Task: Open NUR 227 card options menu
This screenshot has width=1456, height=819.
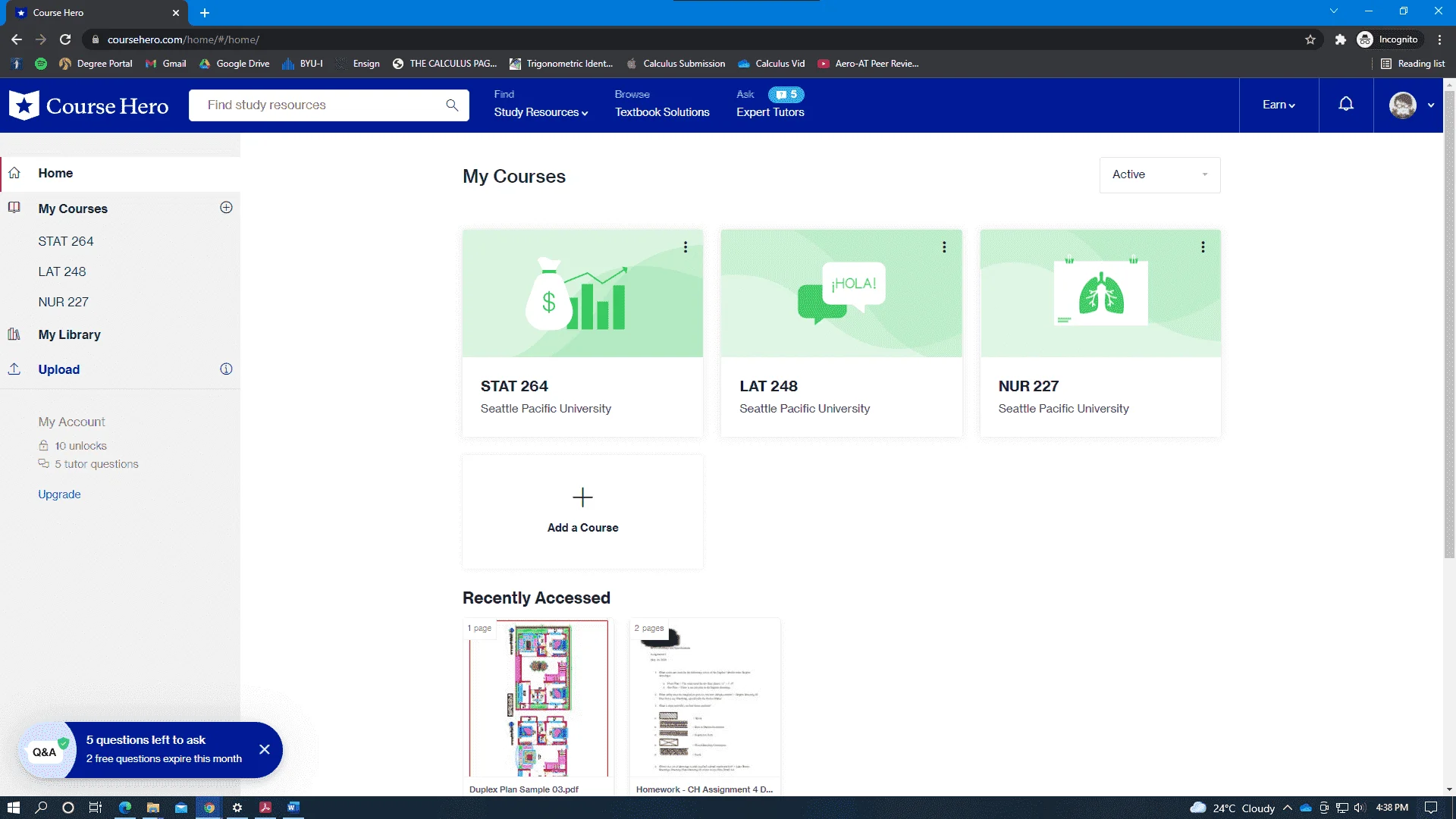Action: click(1203, 247)
